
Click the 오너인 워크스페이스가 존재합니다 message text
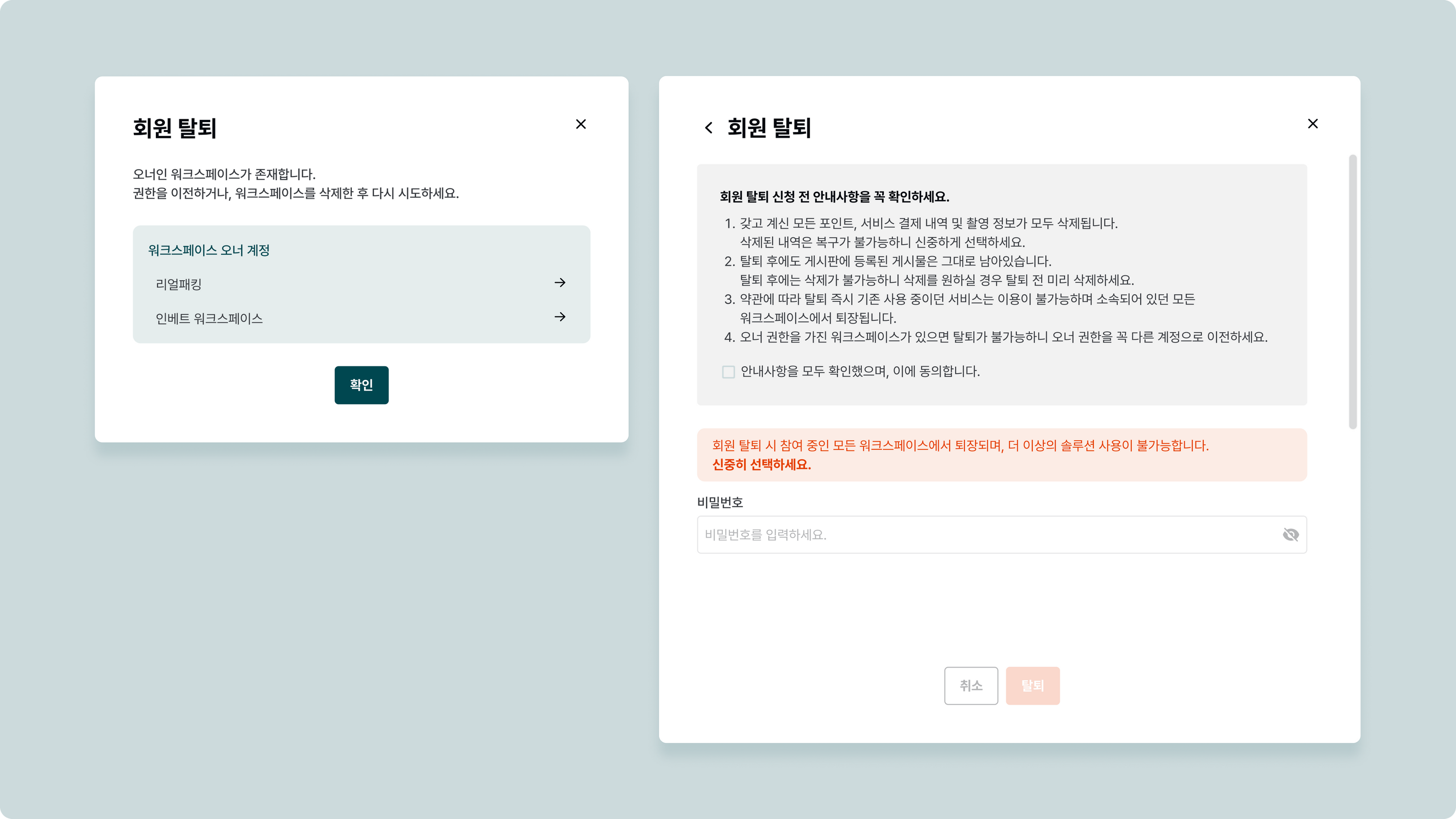click(x=224, y=174)
